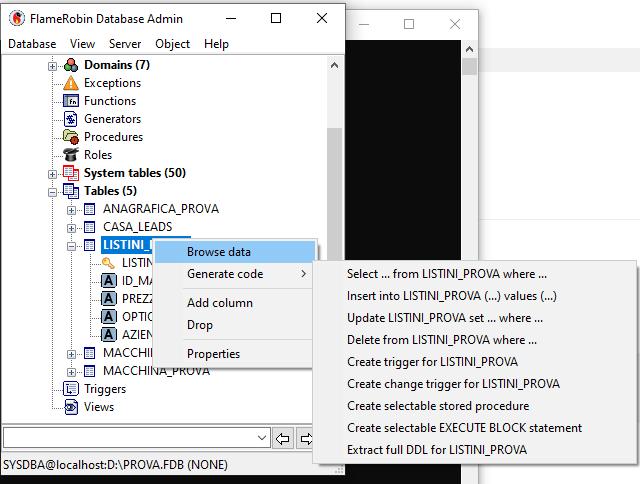Open the Server menu

click(x=125, y=44)
